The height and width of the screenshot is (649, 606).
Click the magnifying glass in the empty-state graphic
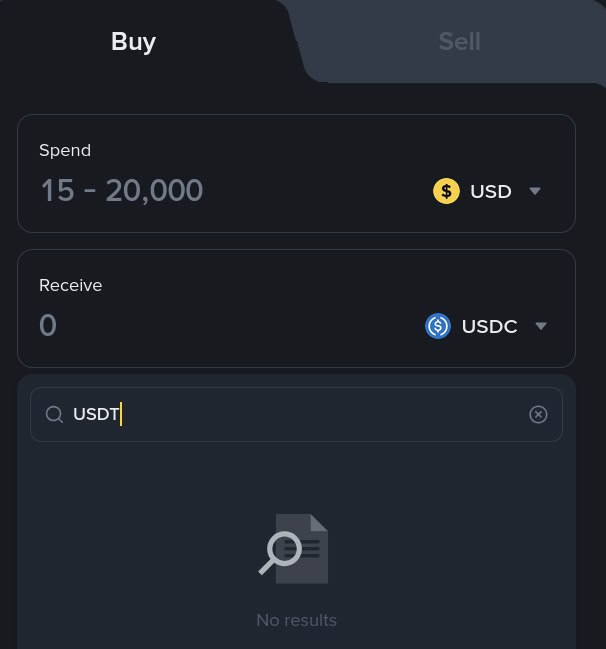[281, 554]
